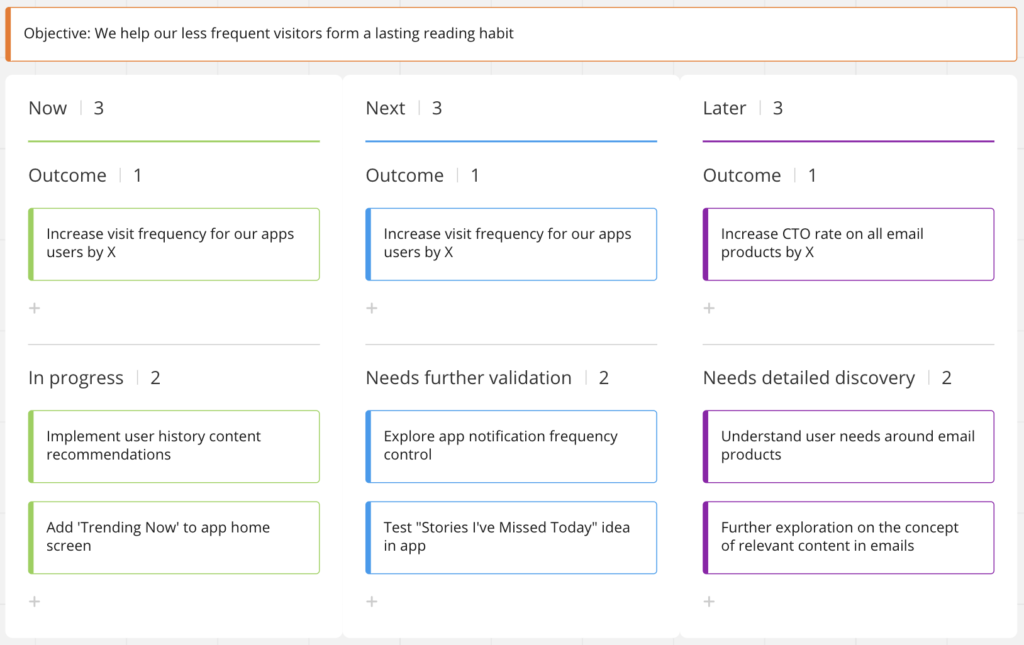
Task: Open the objective banner at the top
Action: [x=512, y=33]
